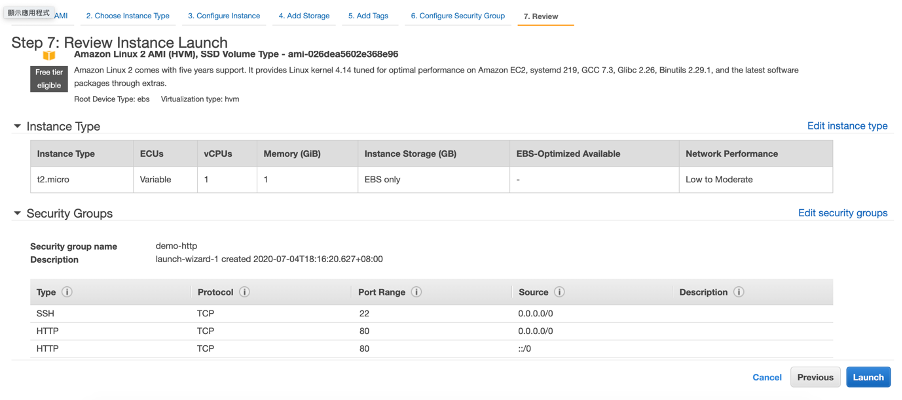Click the info icon next to Source

point(560,293)
